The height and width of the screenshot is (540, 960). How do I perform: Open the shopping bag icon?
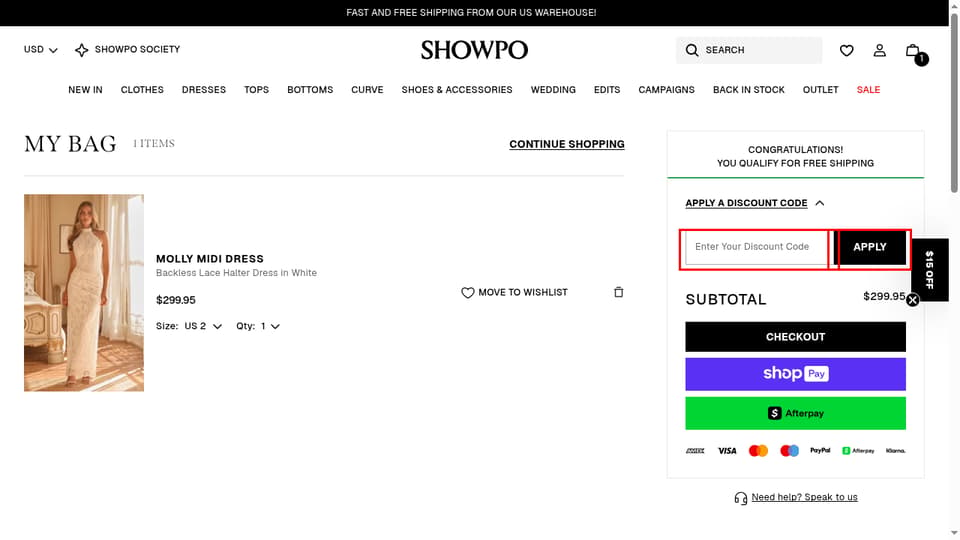coord(915,53)
